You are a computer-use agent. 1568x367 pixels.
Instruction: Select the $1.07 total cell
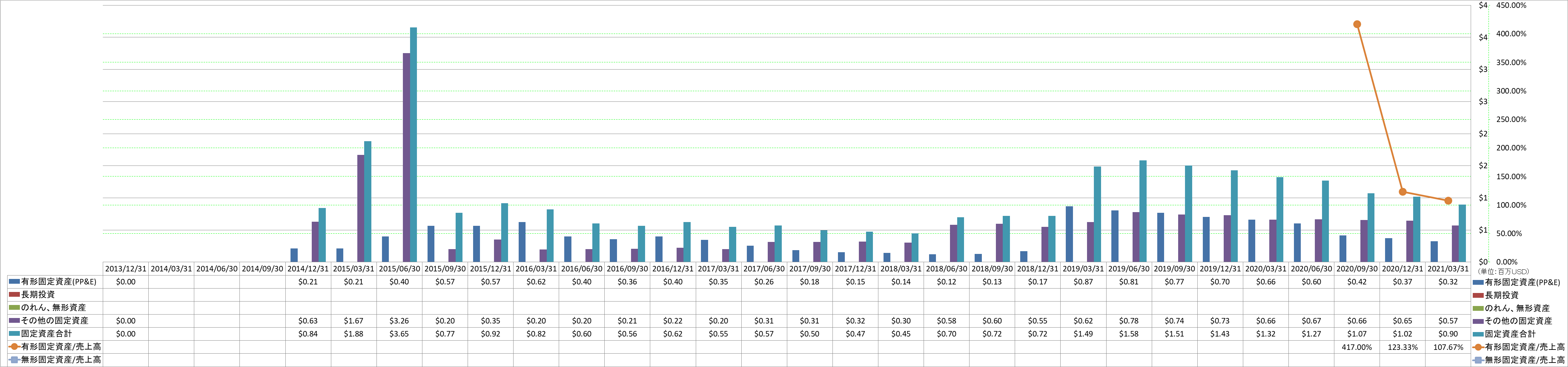coord(1357,333)
